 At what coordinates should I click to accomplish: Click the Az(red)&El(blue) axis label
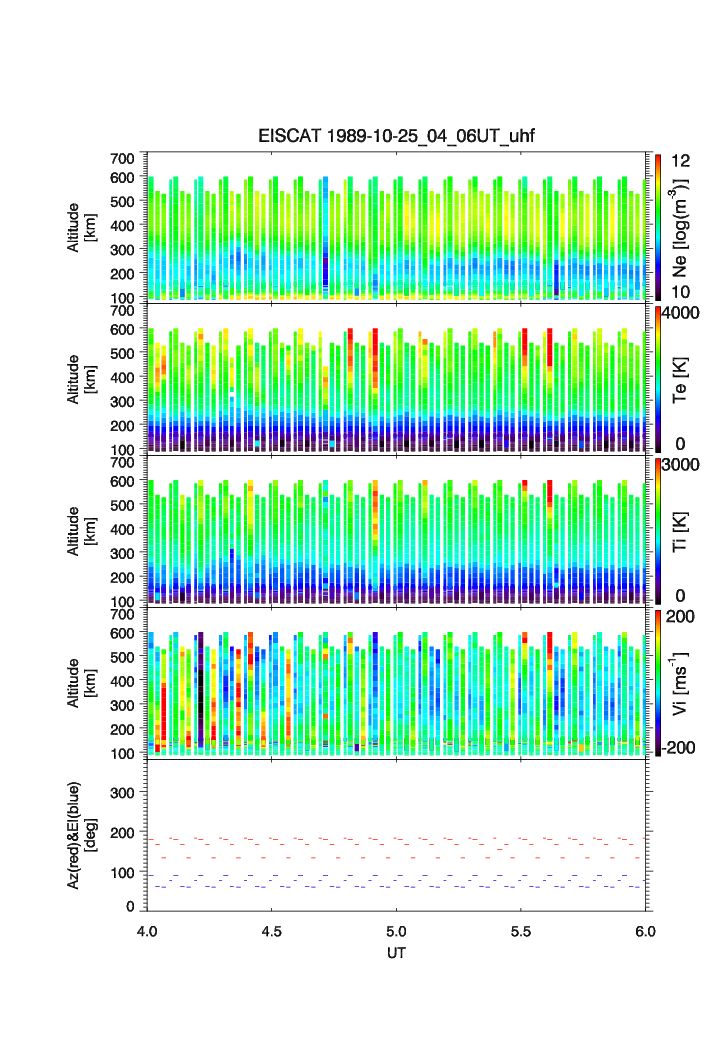(x=81, y=834)
